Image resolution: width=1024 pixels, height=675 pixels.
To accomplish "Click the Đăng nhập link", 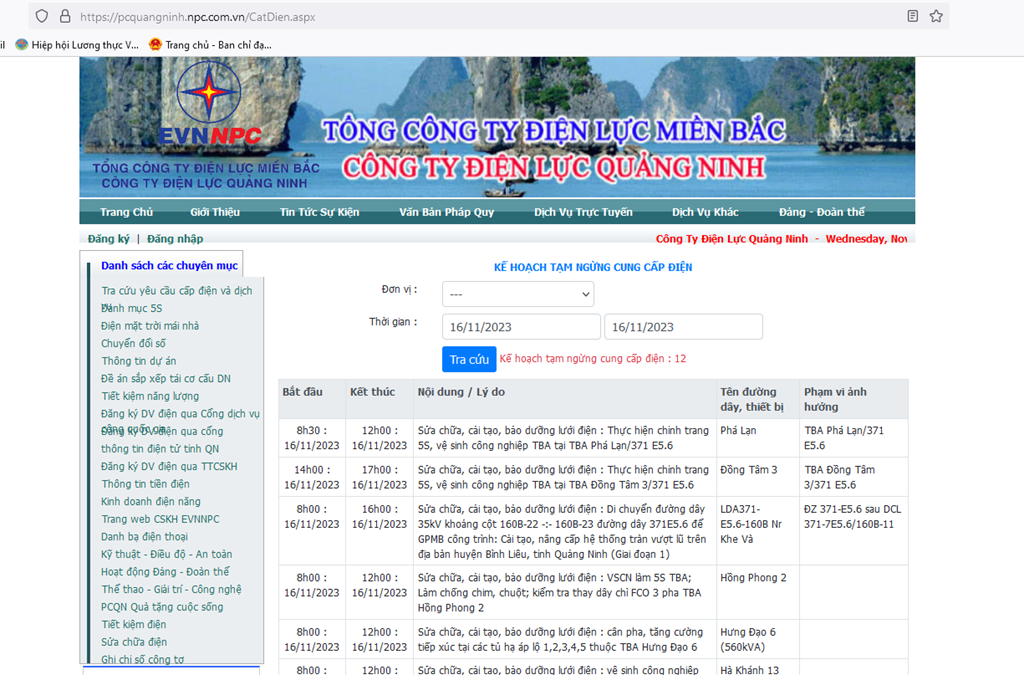I will (175, 239).
